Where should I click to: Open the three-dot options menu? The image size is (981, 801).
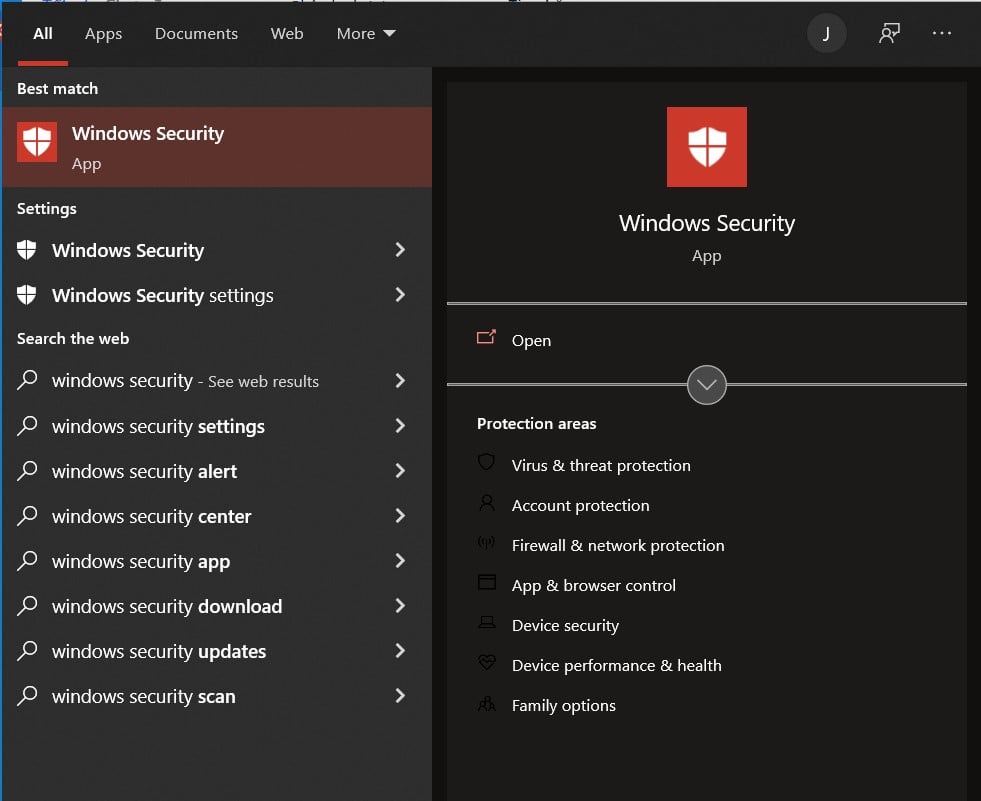tap(942, 33)
